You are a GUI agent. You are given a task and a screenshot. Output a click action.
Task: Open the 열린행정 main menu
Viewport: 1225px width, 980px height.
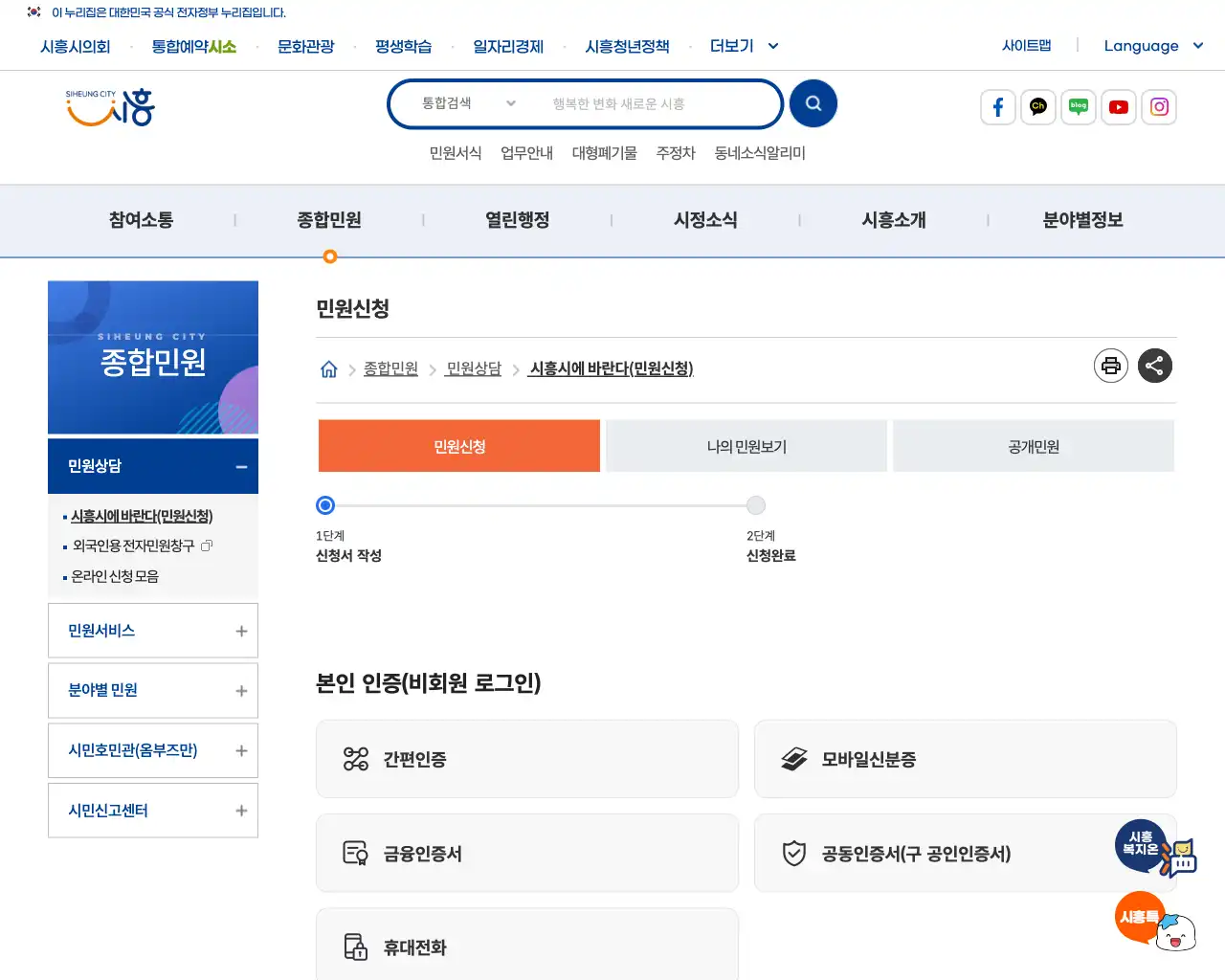pyautogui.click(x=518, y=220)
